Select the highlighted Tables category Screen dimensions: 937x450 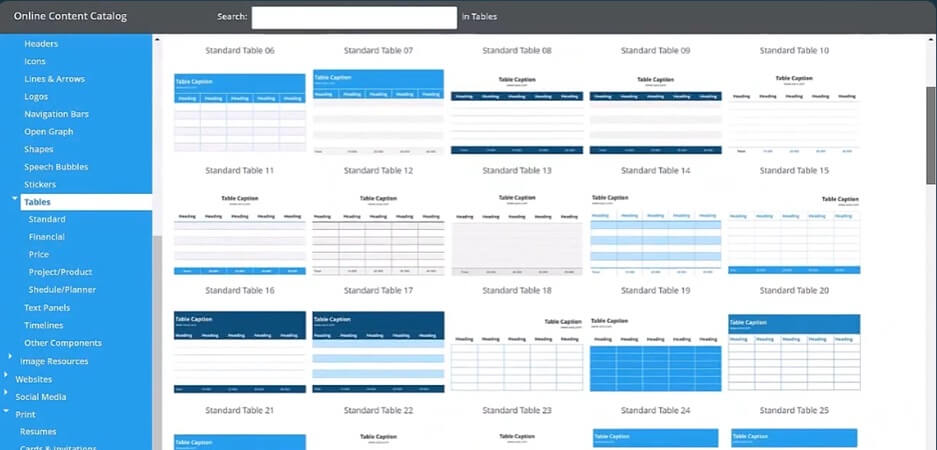[86, 202]
